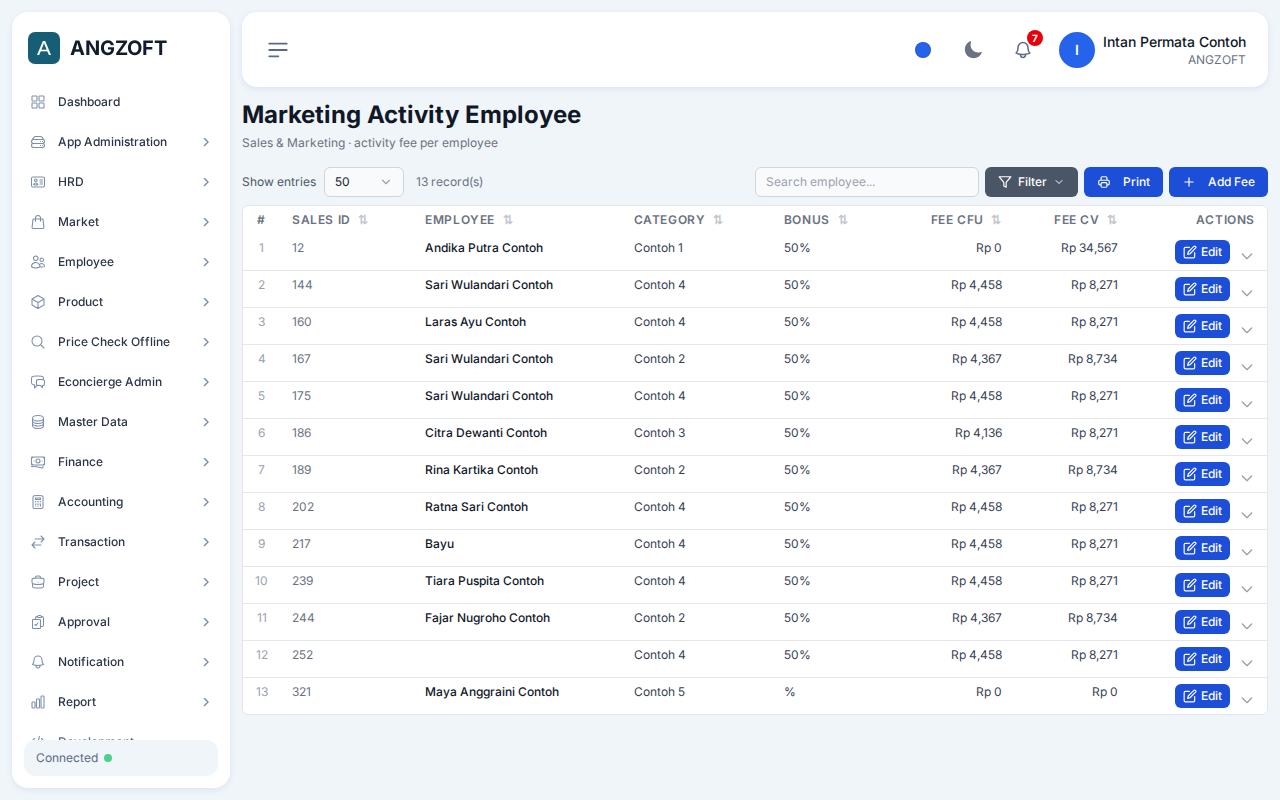Click the Report bar chart icon

38,702
